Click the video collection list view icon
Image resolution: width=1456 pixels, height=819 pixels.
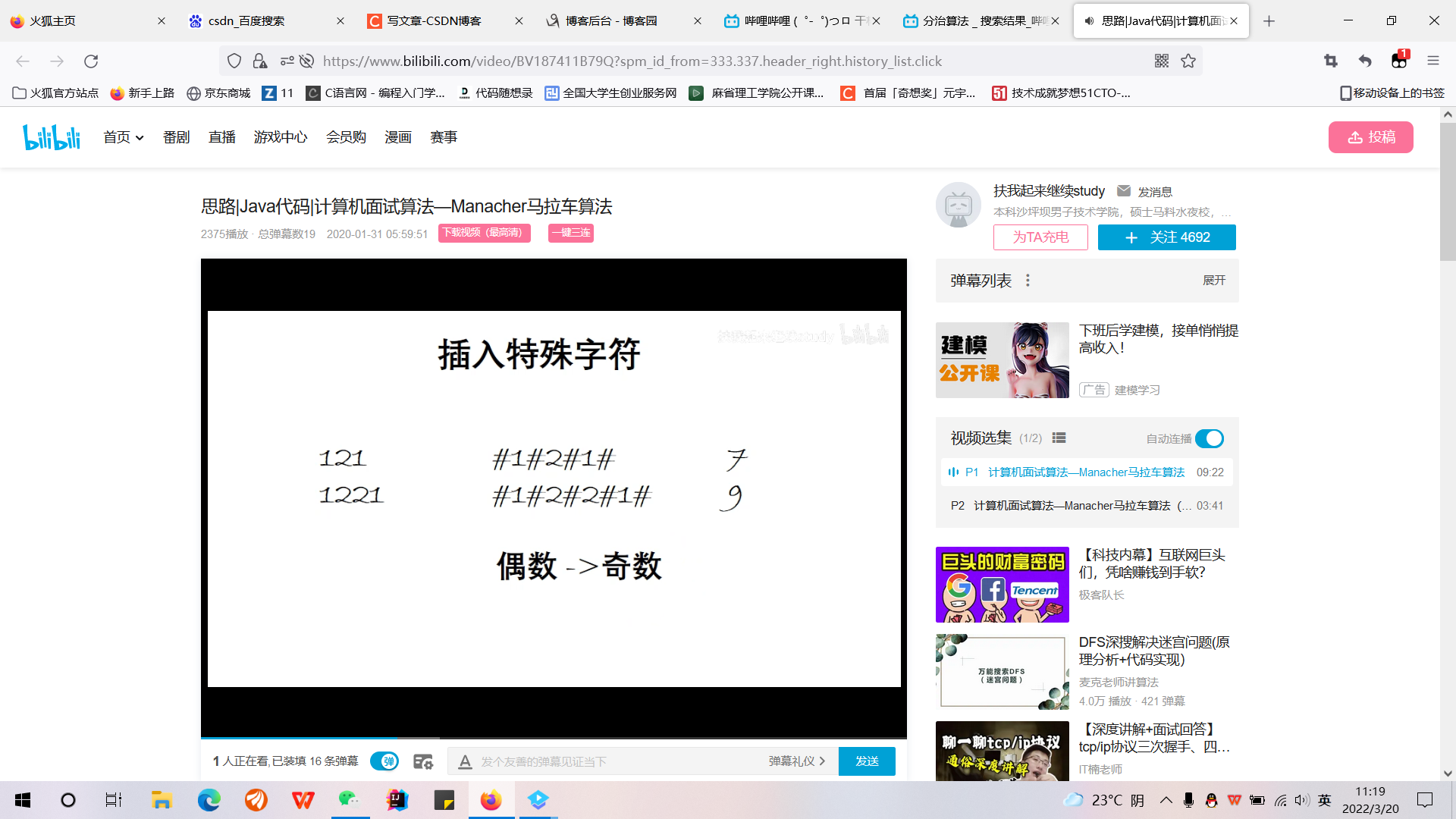pyautogui.click(x=1059, y=438)
